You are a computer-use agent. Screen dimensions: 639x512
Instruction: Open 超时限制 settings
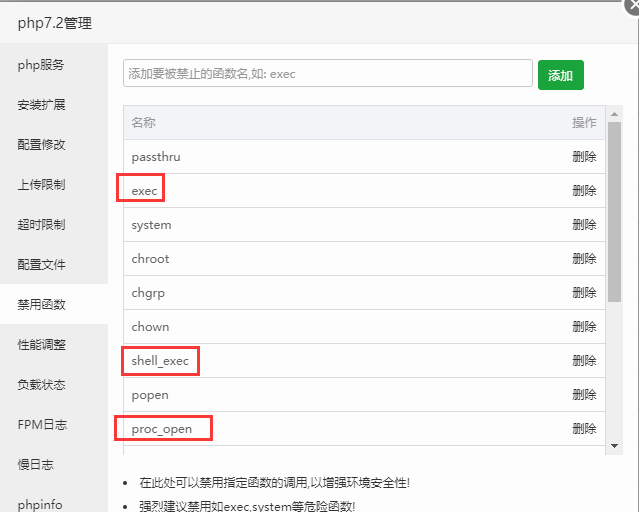pyautogui.click(x=54, y=224)
